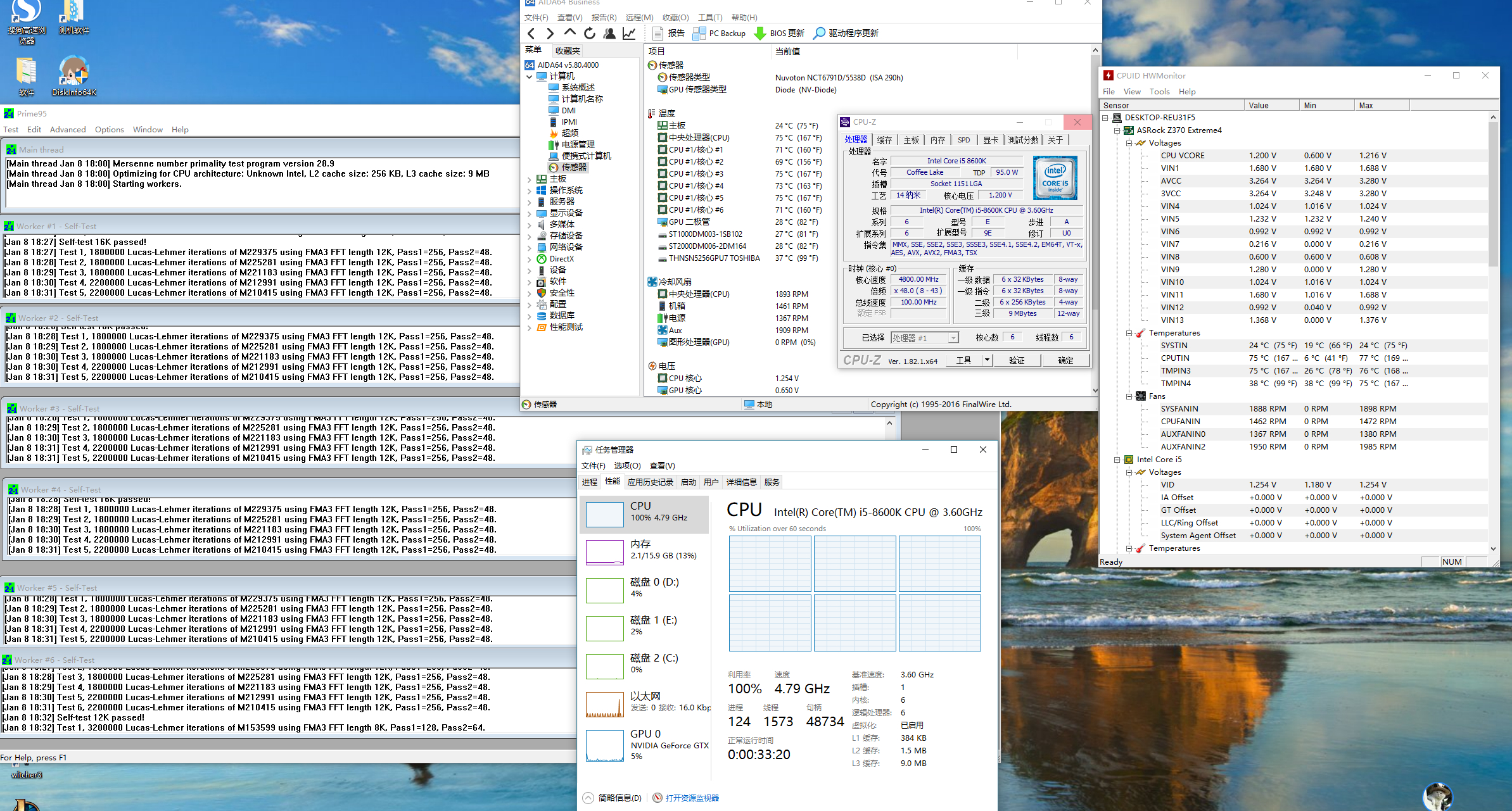The width and height of the screenshot is (1512, 811).
Task: Expand the 主板 node in AIDA64 tree
Action: click(x=530, y=179)
